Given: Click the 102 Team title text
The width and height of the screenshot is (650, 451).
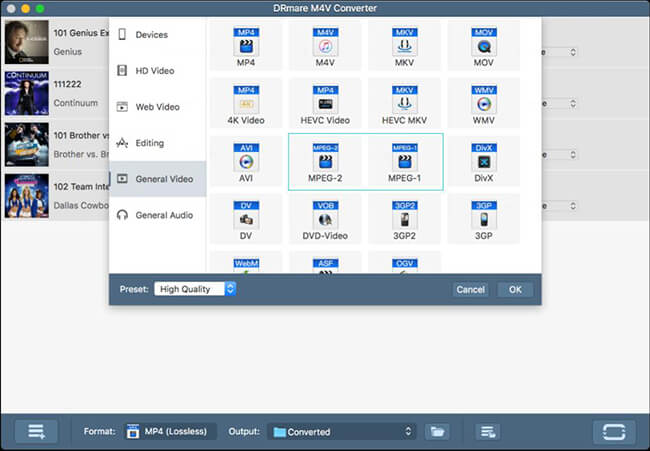Looking at the screenshot, I should (x=81, y=187).
